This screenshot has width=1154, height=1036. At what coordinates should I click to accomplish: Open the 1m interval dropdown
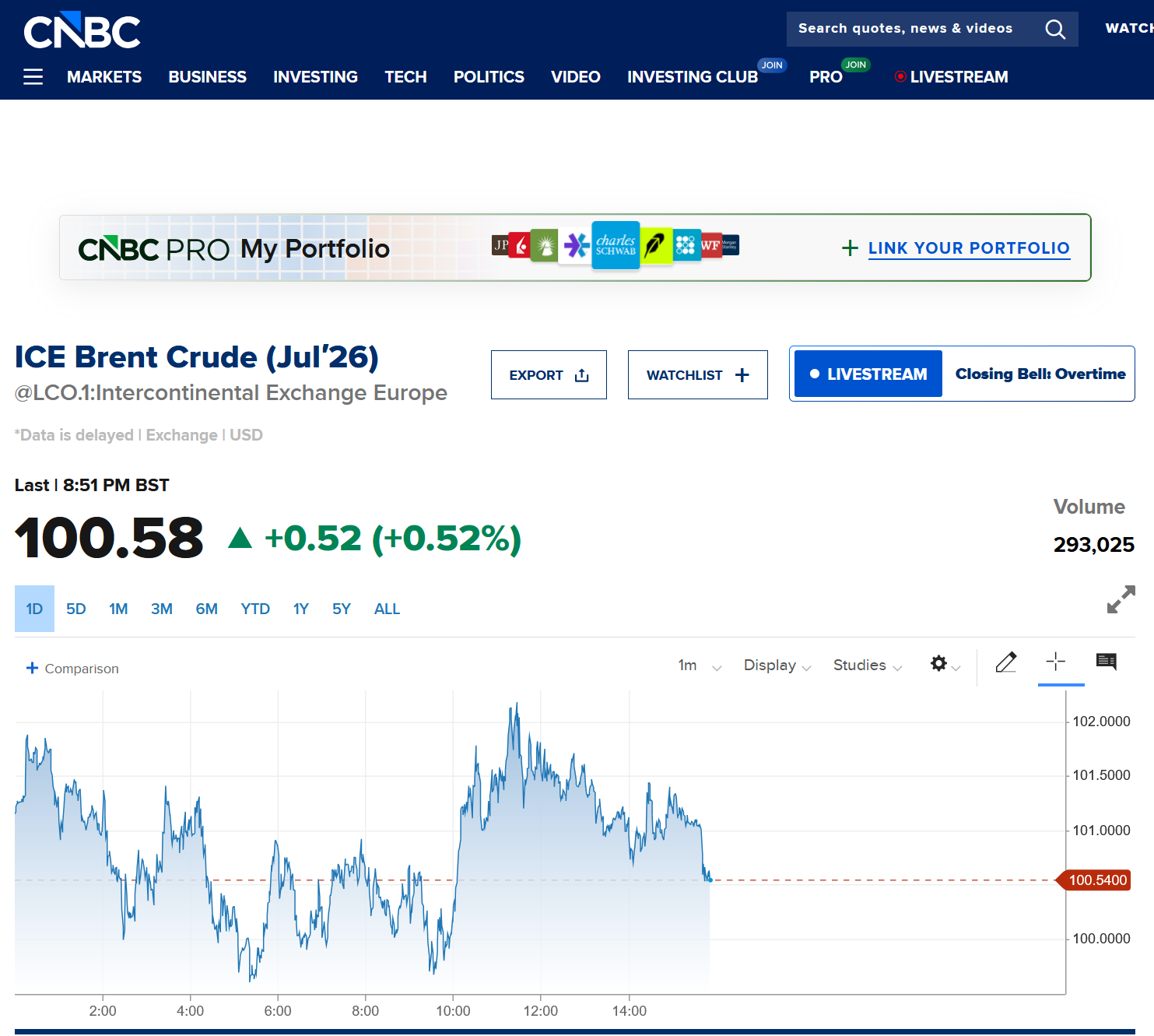coord(700,665)
